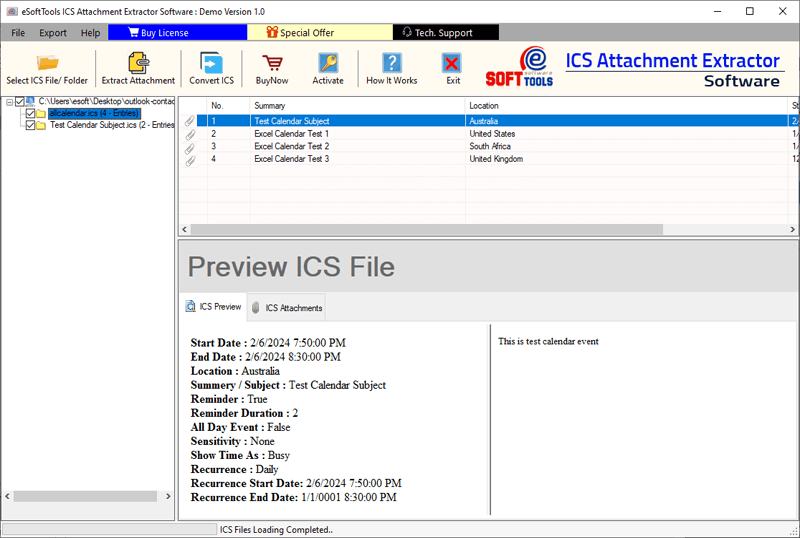Sort by the Location column header
Image resolution: width=800 pixels, height=538 pixels.
point(627,106)
